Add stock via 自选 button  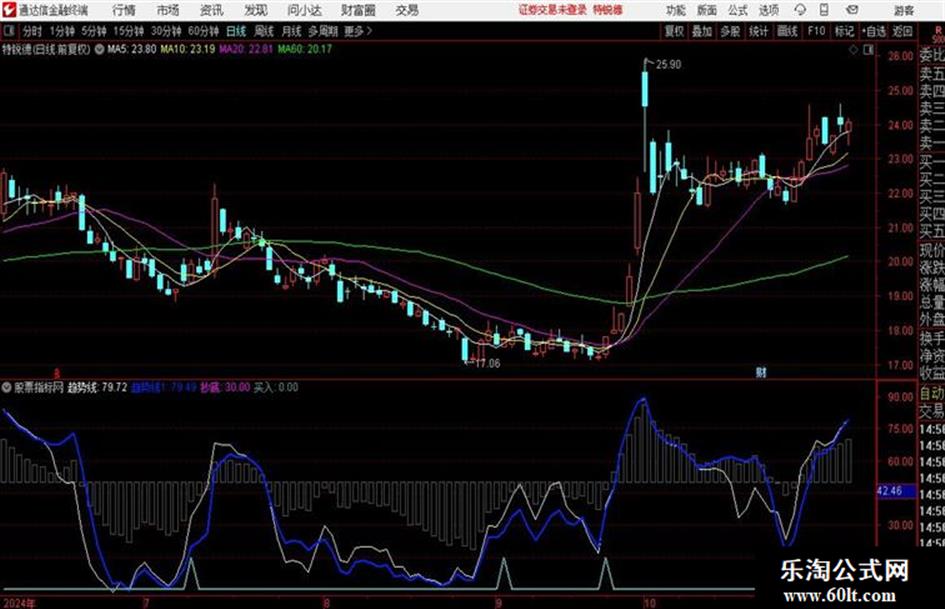[873, 31]
